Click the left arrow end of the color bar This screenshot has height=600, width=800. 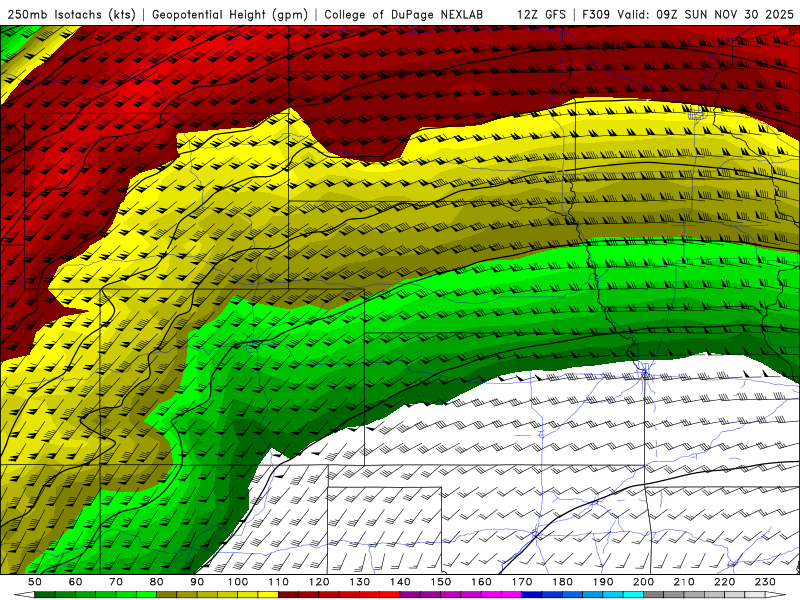[x=24, y=595]
